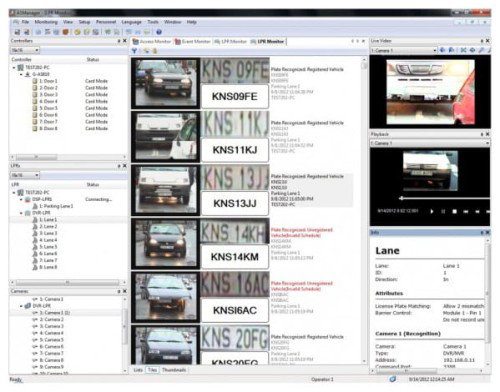Click the play button in Playback panel
The image size is (500, 392).
click(432, 211)
